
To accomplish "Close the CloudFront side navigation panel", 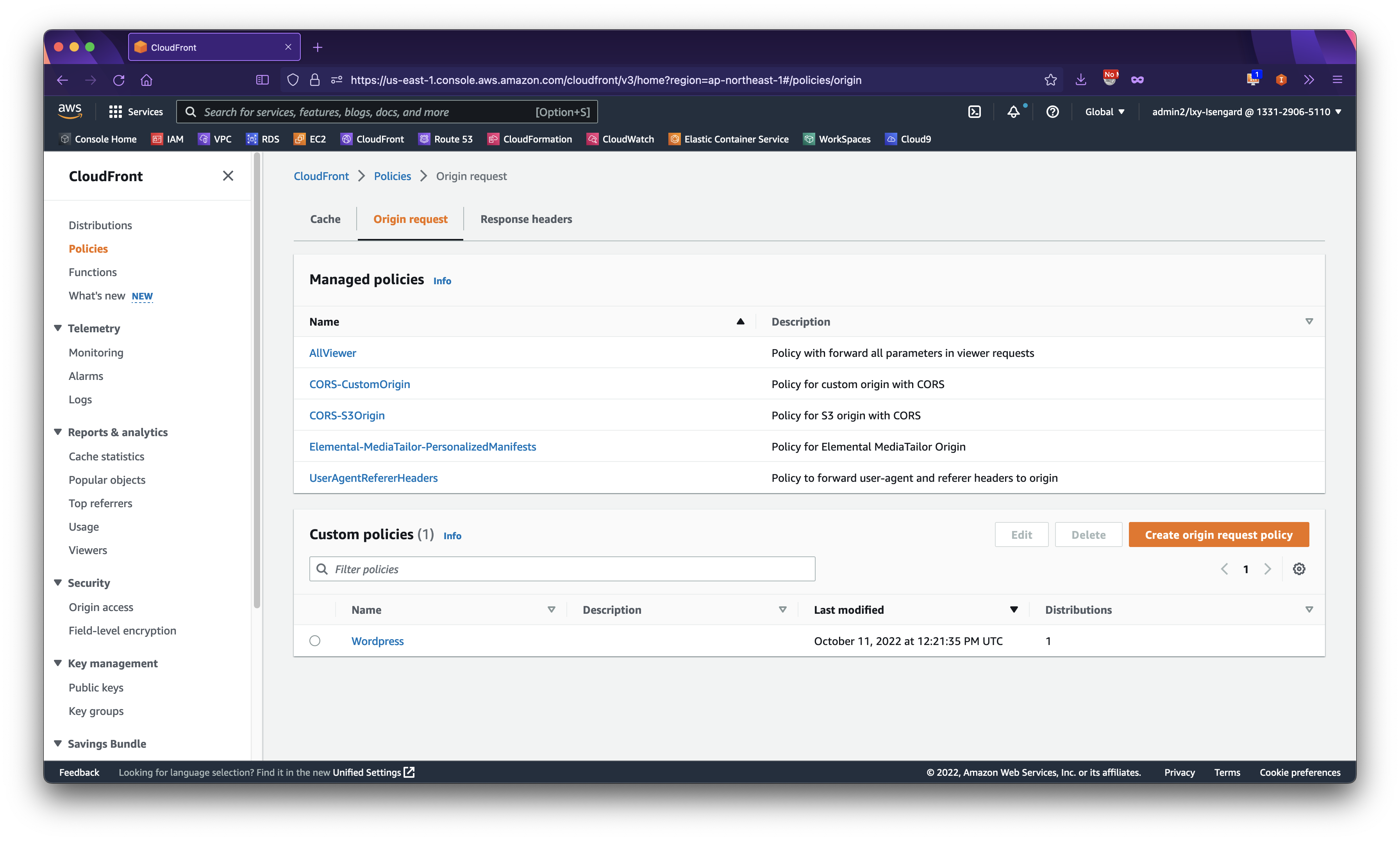I will pyautogui.click(x=228, y=176).
